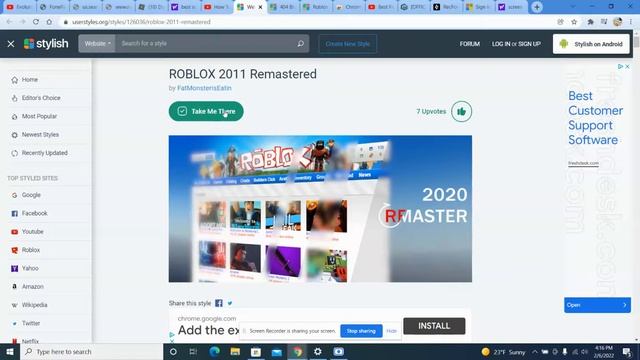Hide the screen sharing notification
This screenshot has height=360, width=640.
[x=391, y=331]
